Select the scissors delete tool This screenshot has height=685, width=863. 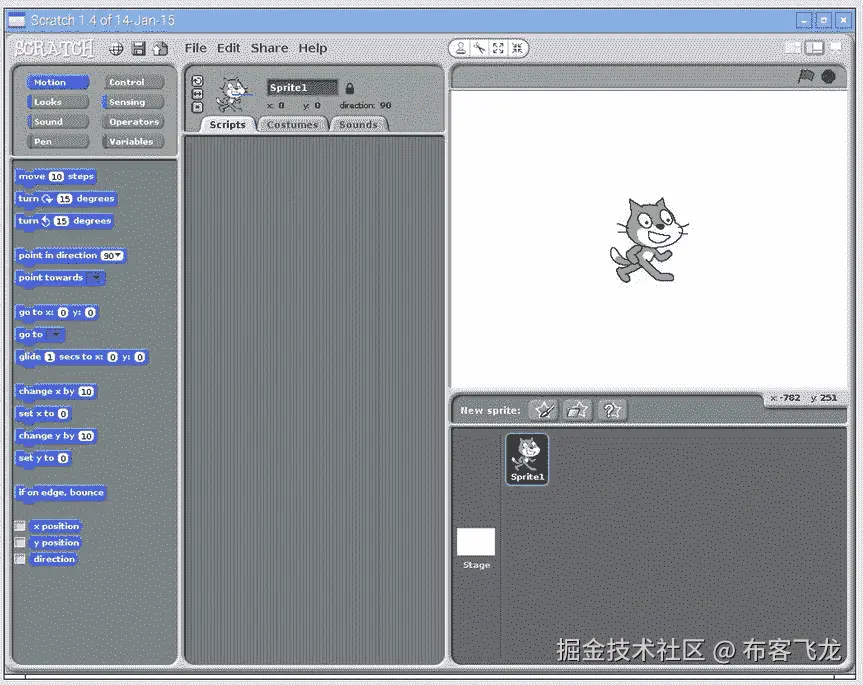[x=481, y=48]
